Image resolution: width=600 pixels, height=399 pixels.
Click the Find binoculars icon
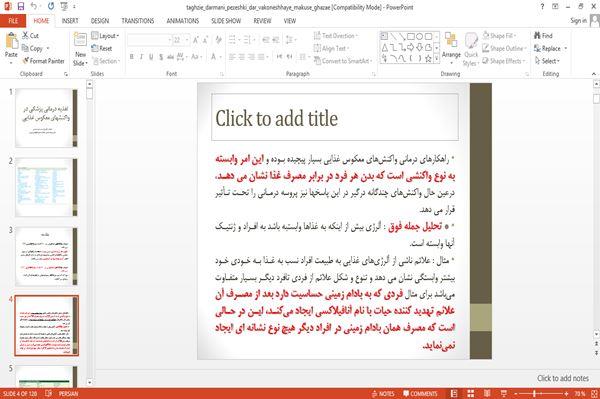538,36
